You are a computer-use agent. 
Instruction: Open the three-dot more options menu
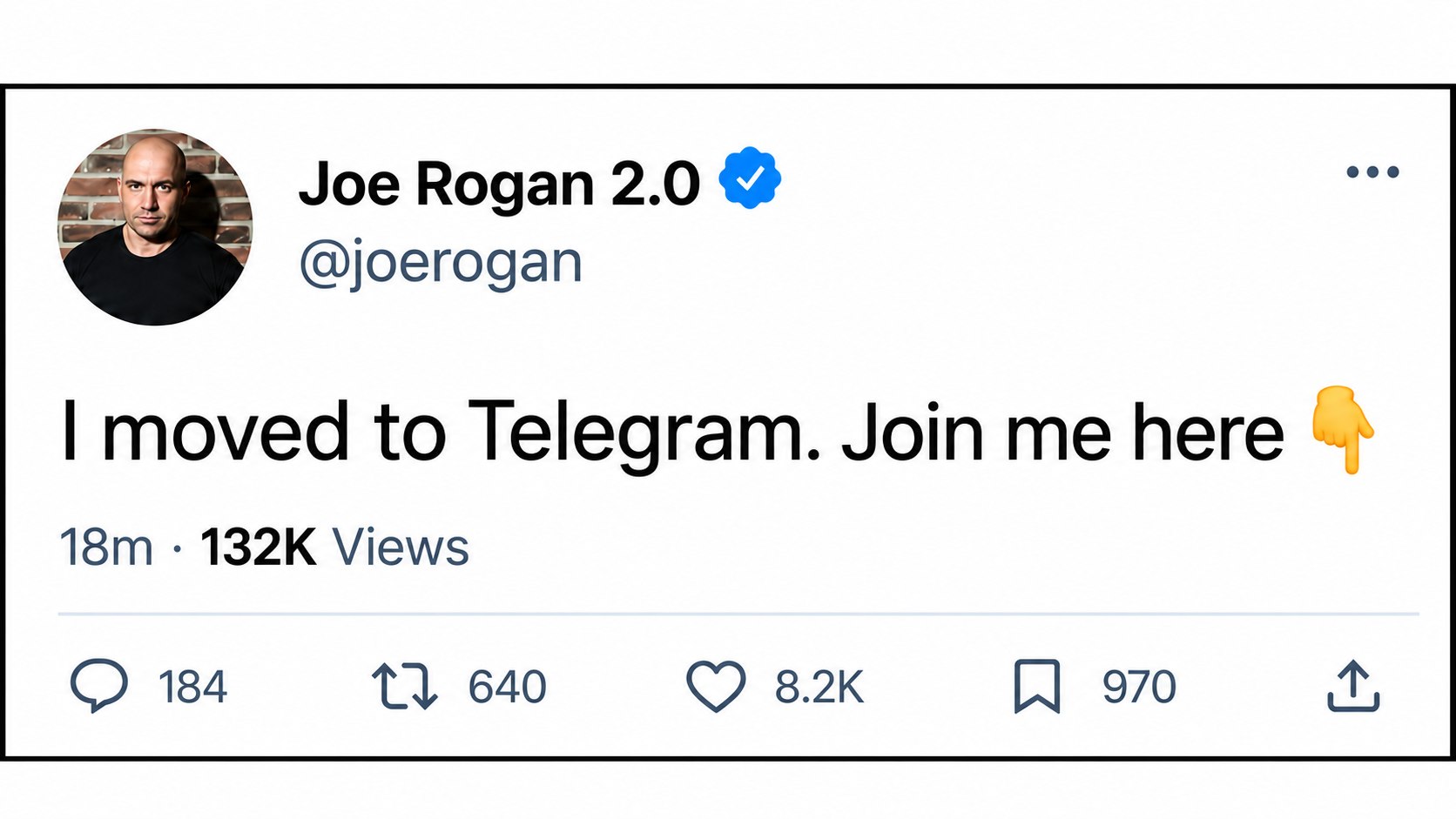click(1372, 172)
